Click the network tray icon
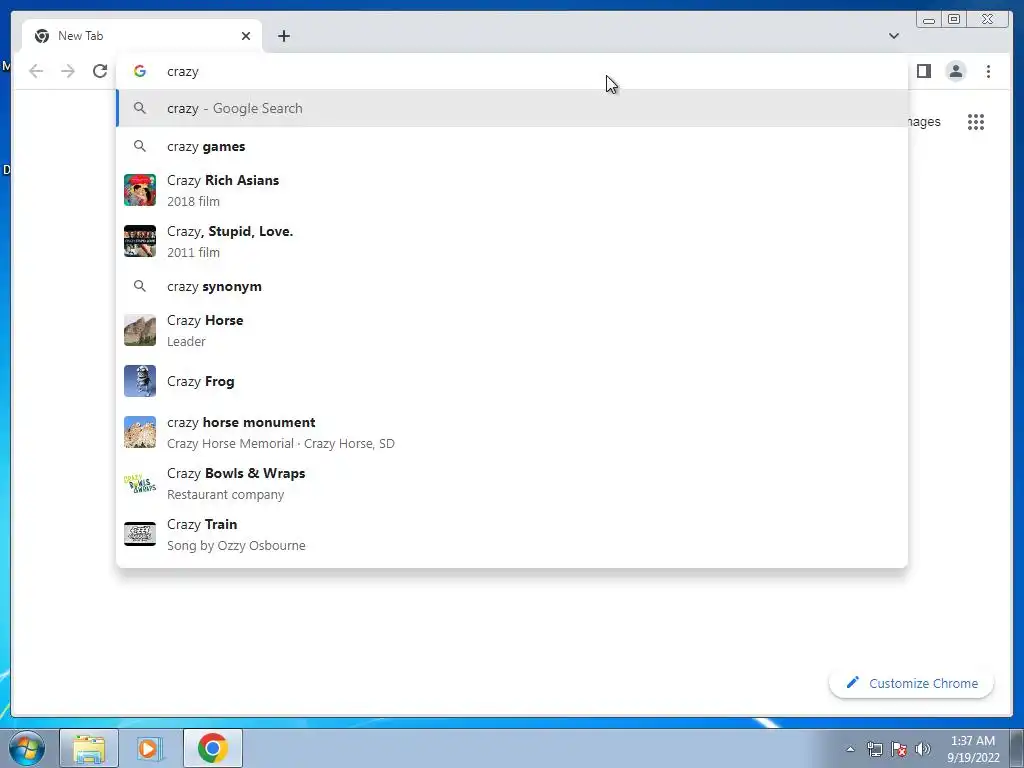The width and height of the screenshot is (1024, 768). tap(874, 749)
